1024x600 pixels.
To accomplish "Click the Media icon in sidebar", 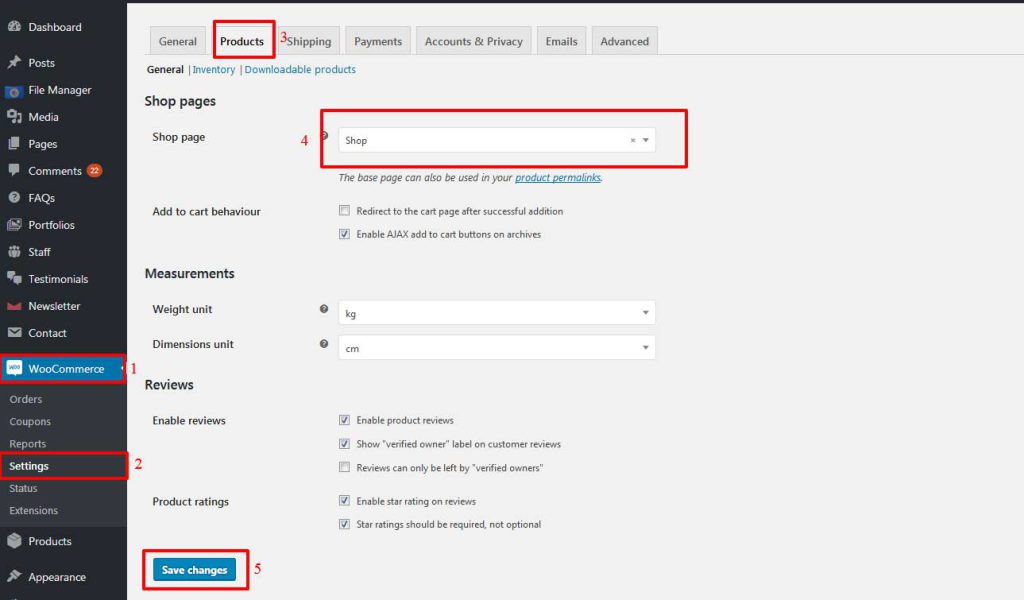I will tap(14, 117).
